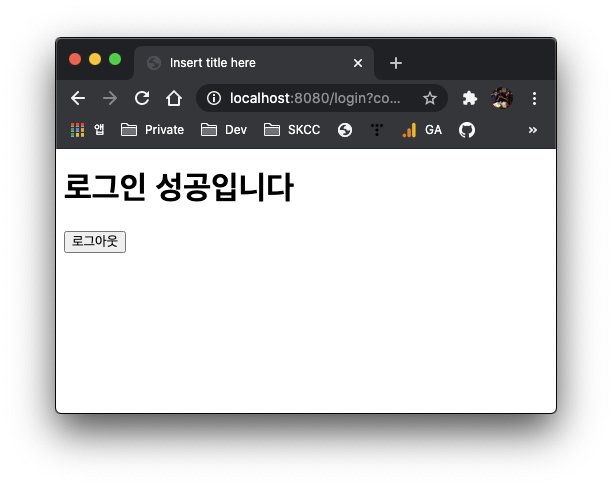Image resolution: width=612 pixels, height=487 pixels.
Task: Open a new tab with plus button
Action: click(x=396, y=63)
